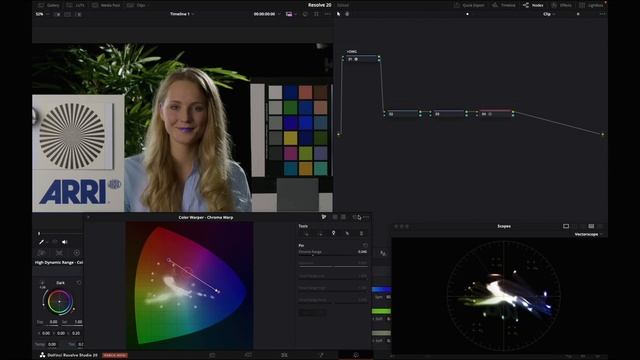This screenshot has width=640, height=360.
Task: Adjust the Chroma Range slider
Action: pyautogui.click(x=333, y=256)
